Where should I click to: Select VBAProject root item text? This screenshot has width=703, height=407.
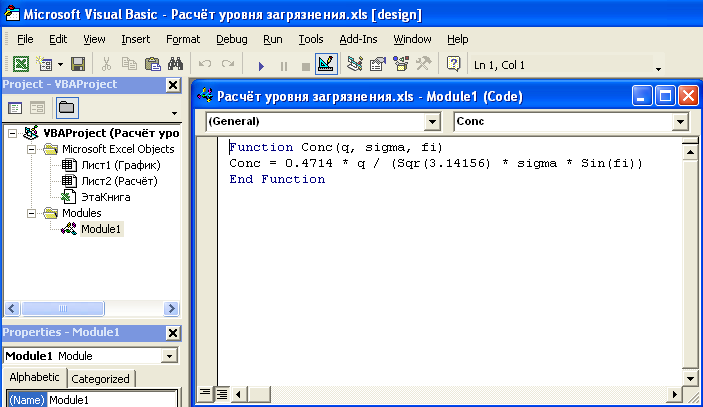(x=111, y=133)
